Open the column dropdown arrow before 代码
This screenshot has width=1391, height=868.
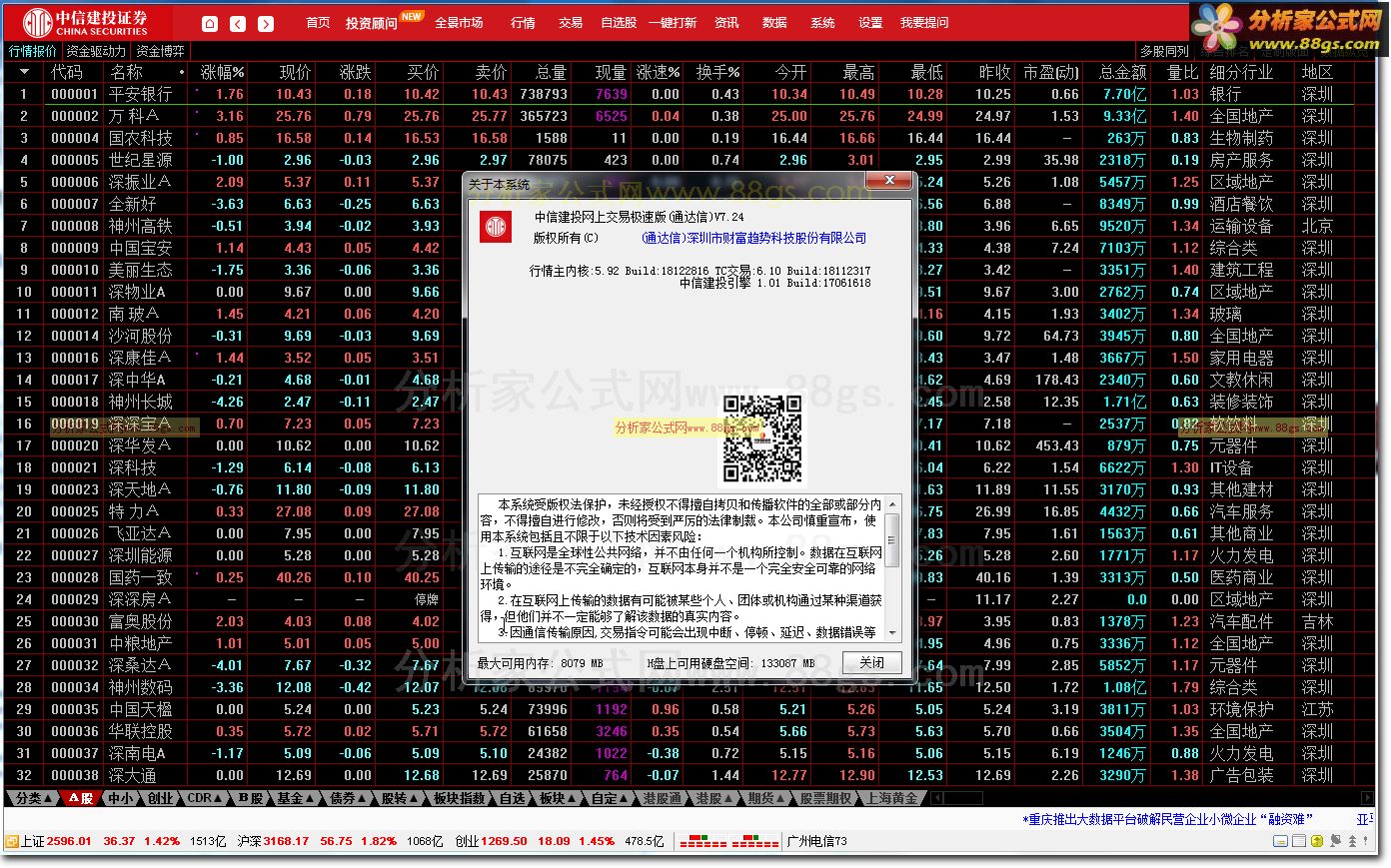coord(24,72)
